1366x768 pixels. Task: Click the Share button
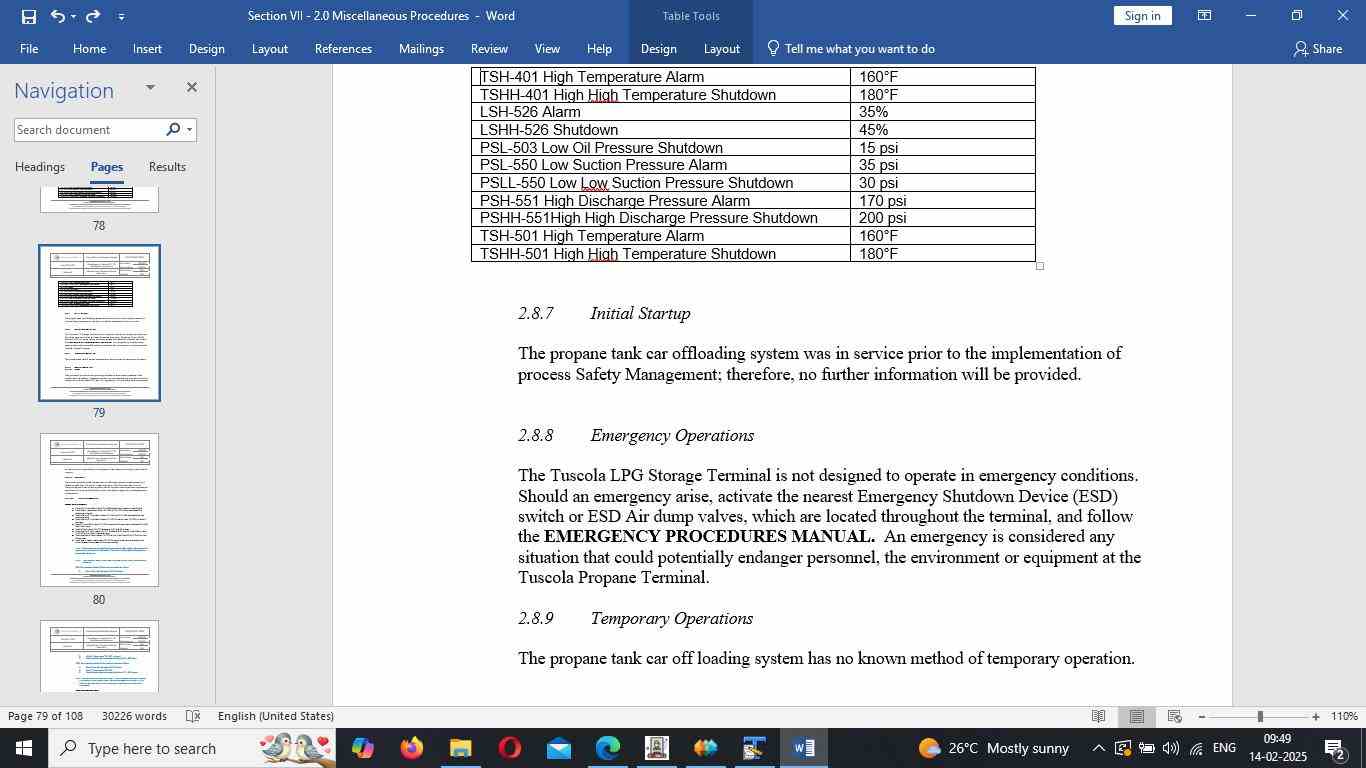coord(1317,48)
